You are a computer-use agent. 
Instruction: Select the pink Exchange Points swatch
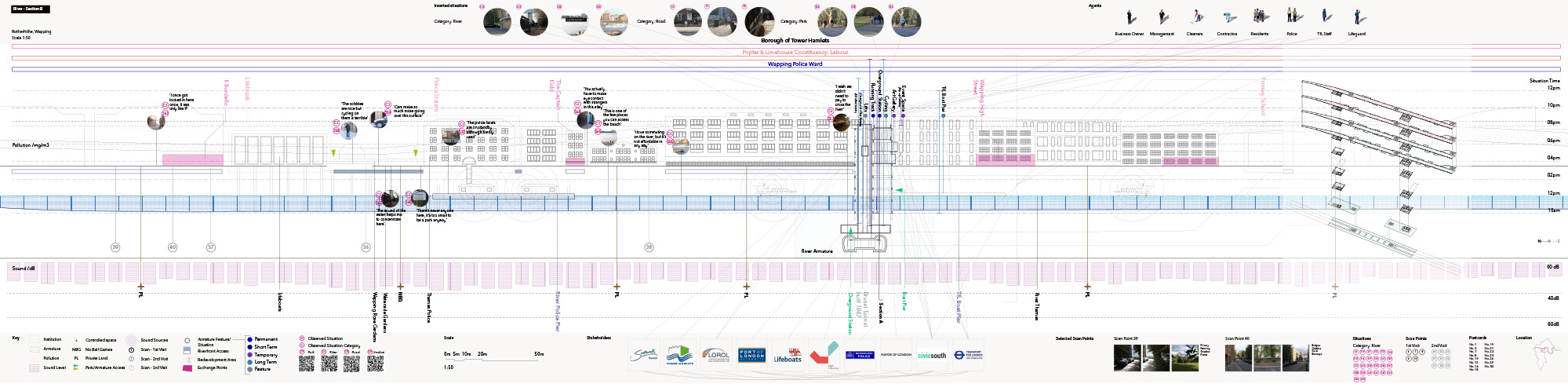(x=187, y=368)
